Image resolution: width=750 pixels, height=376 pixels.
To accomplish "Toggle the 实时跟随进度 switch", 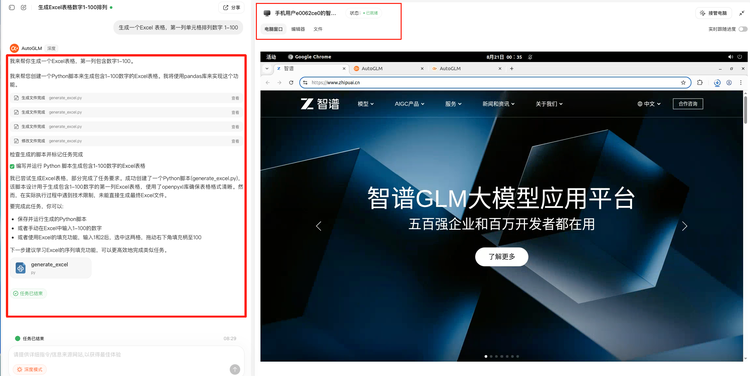I will pyautogui.click(x=743, y=29).
